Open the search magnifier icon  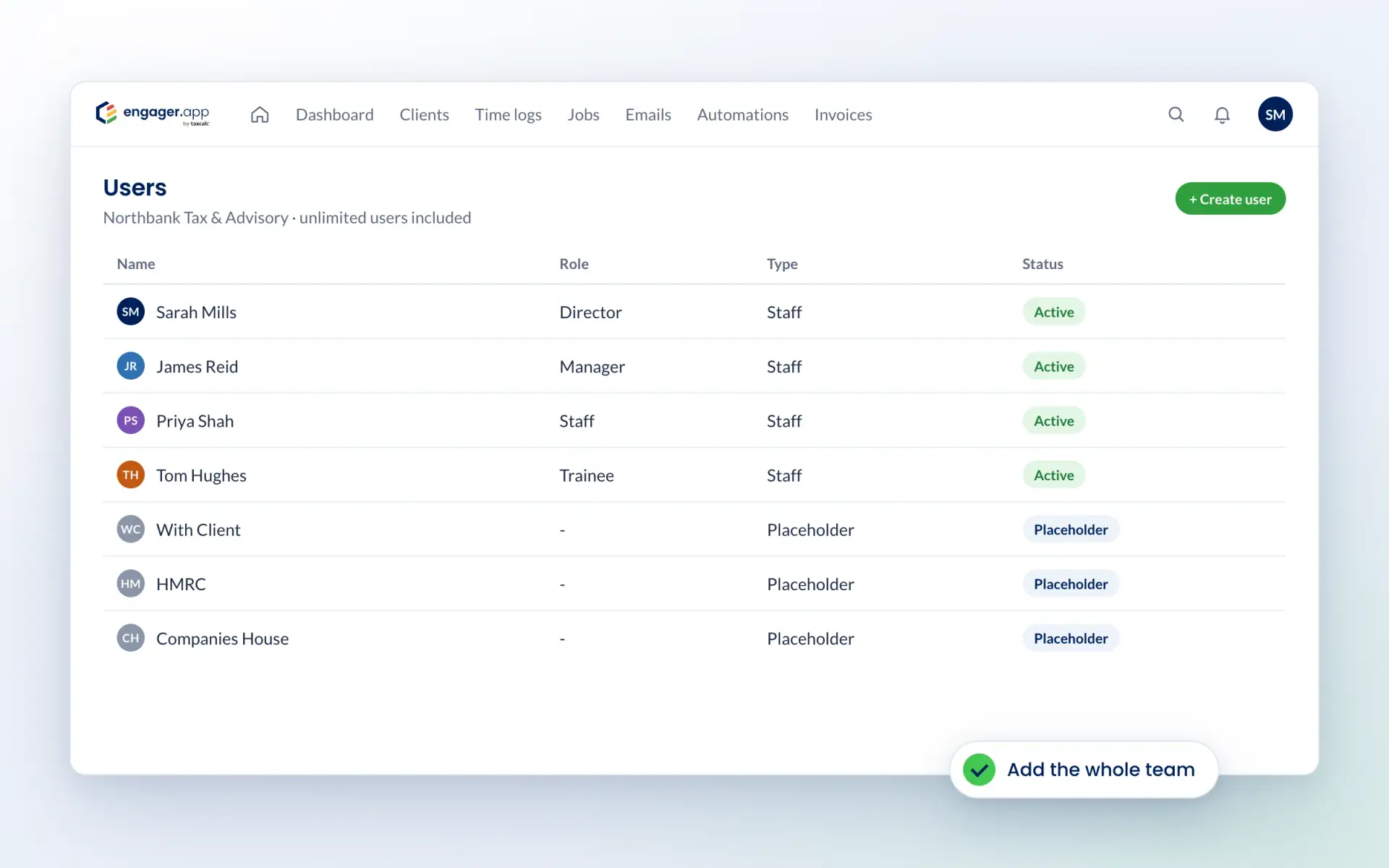[x=1176, y=114]
